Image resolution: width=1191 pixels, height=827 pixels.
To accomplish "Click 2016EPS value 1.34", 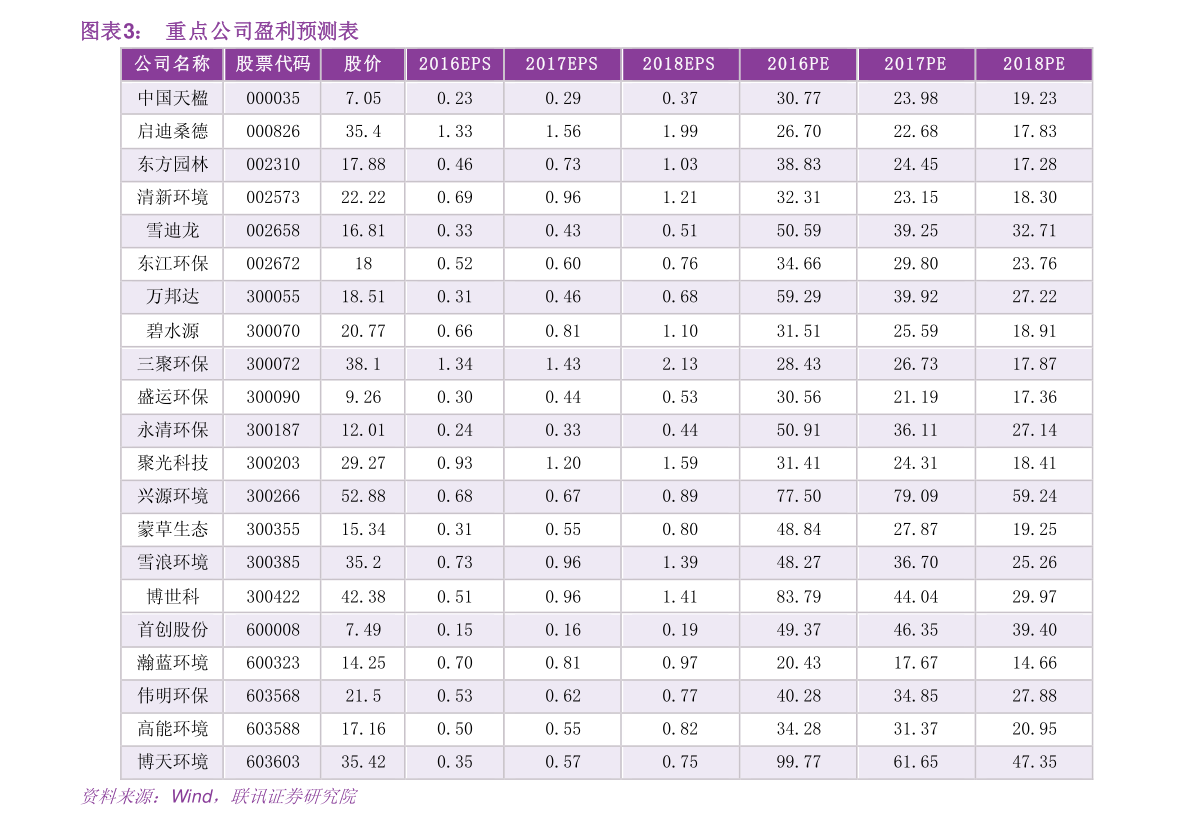I will [x=454, y=364].
